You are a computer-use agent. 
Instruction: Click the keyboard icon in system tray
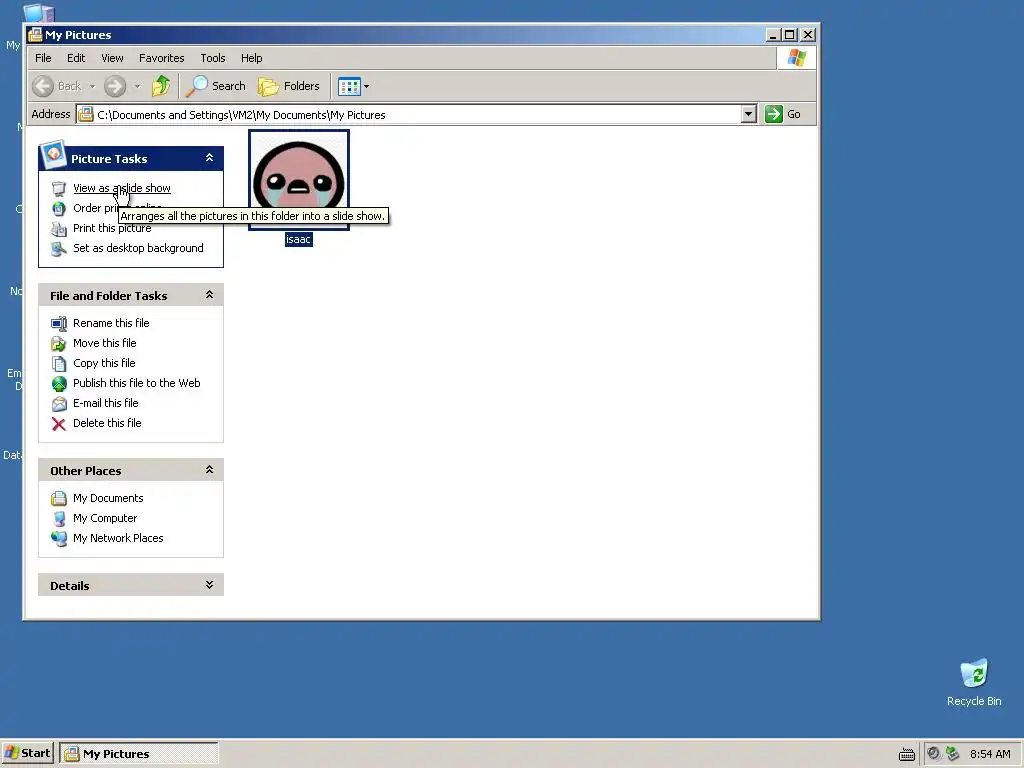(x=906, y=754)
